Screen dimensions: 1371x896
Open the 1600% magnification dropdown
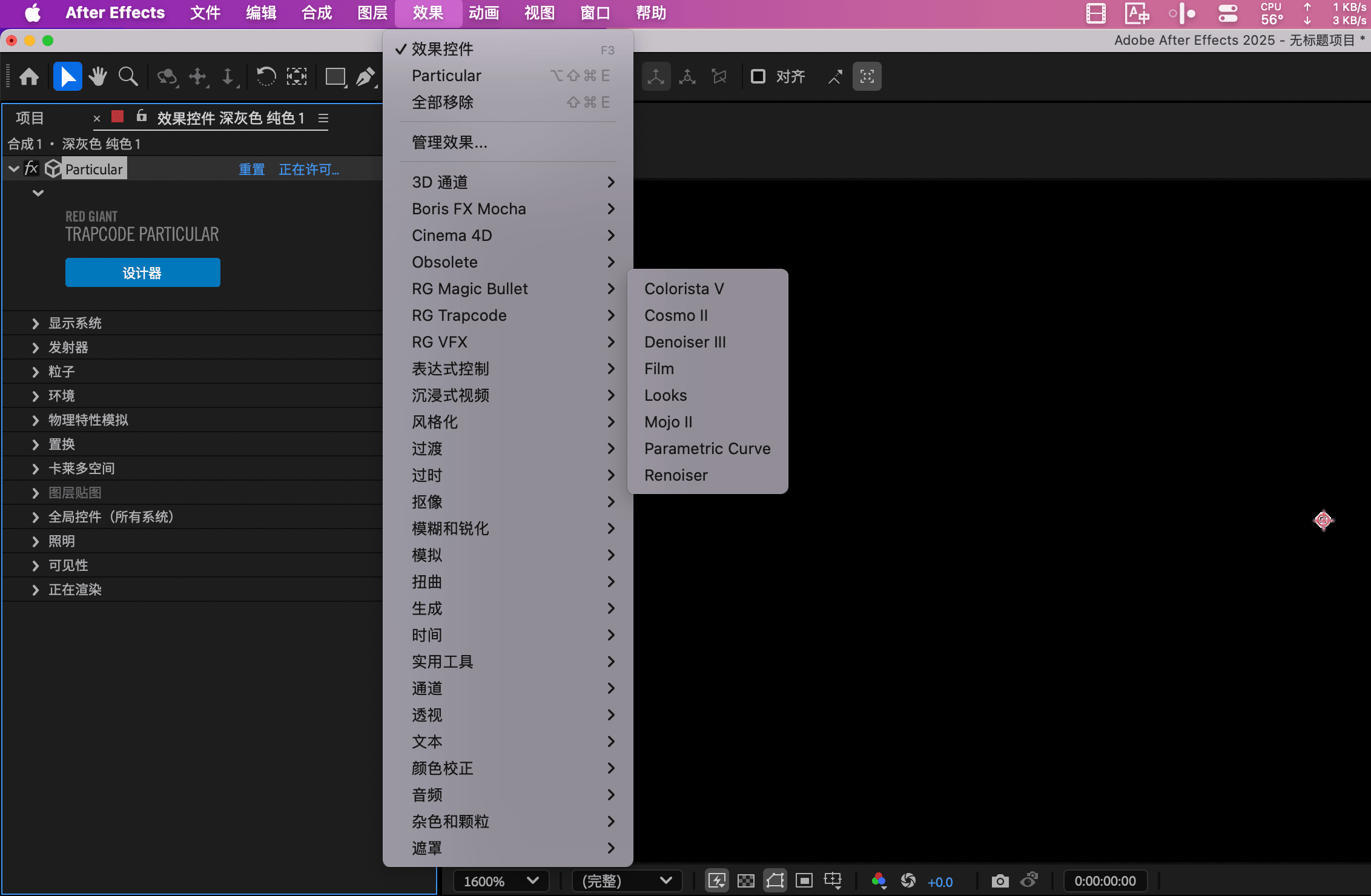(501, 881)
